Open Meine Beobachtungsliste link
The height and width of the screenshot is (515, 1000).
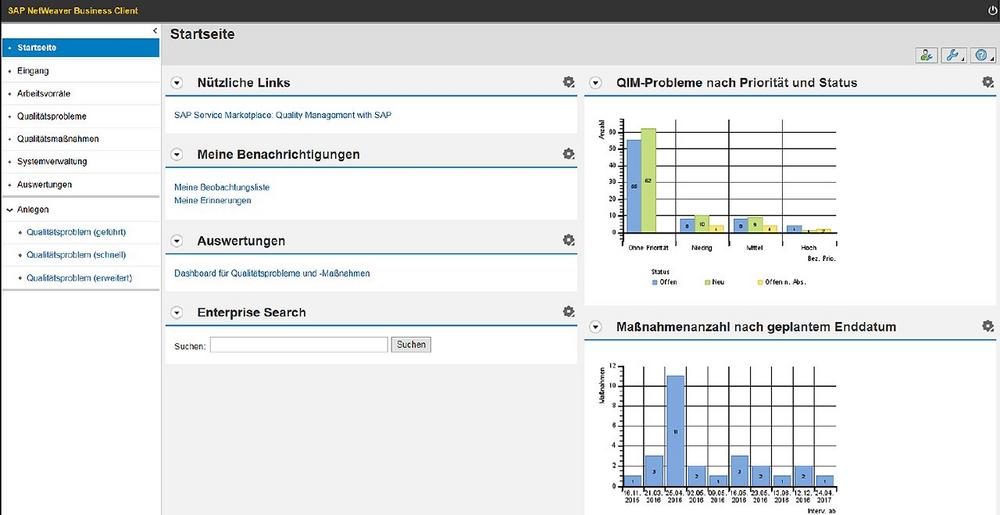(222, 187)
